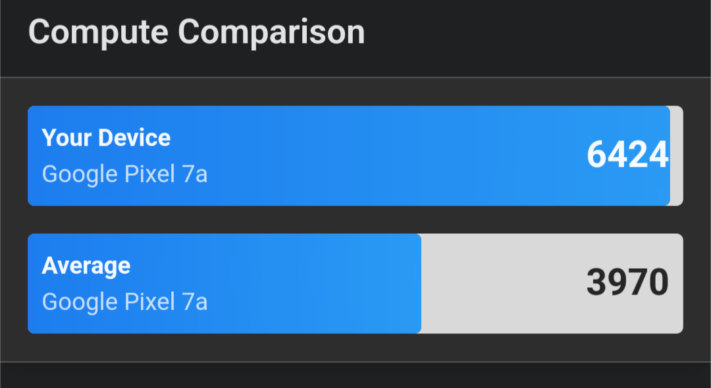Click the 7a text in the Average row
This screenshot has width=711, height=388.
(x=195, y=302)
